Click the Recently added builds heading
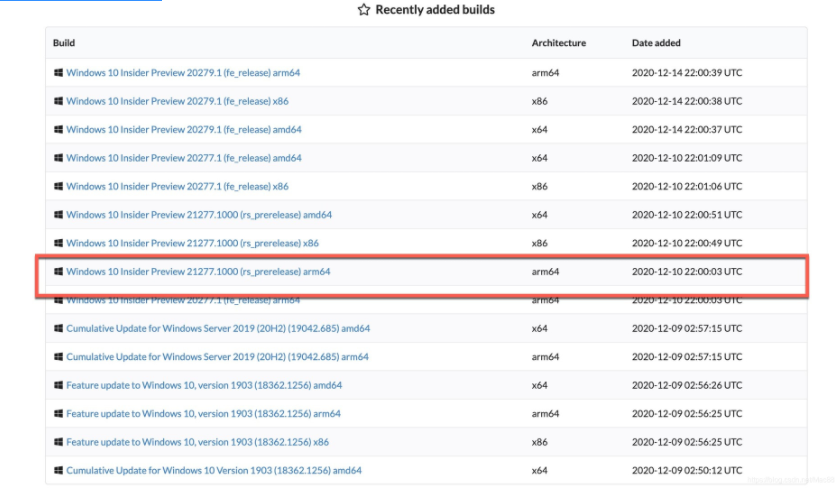The image size is (835, 490). [x=435, y=10]
